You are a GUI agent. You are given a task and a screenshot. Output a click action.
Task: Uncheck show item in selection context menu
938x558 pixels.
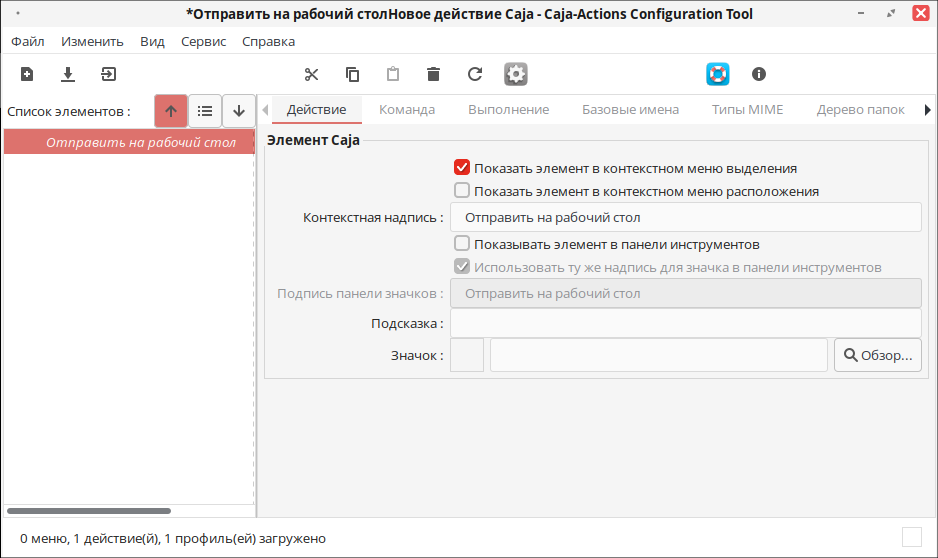(x=462, y=168)
